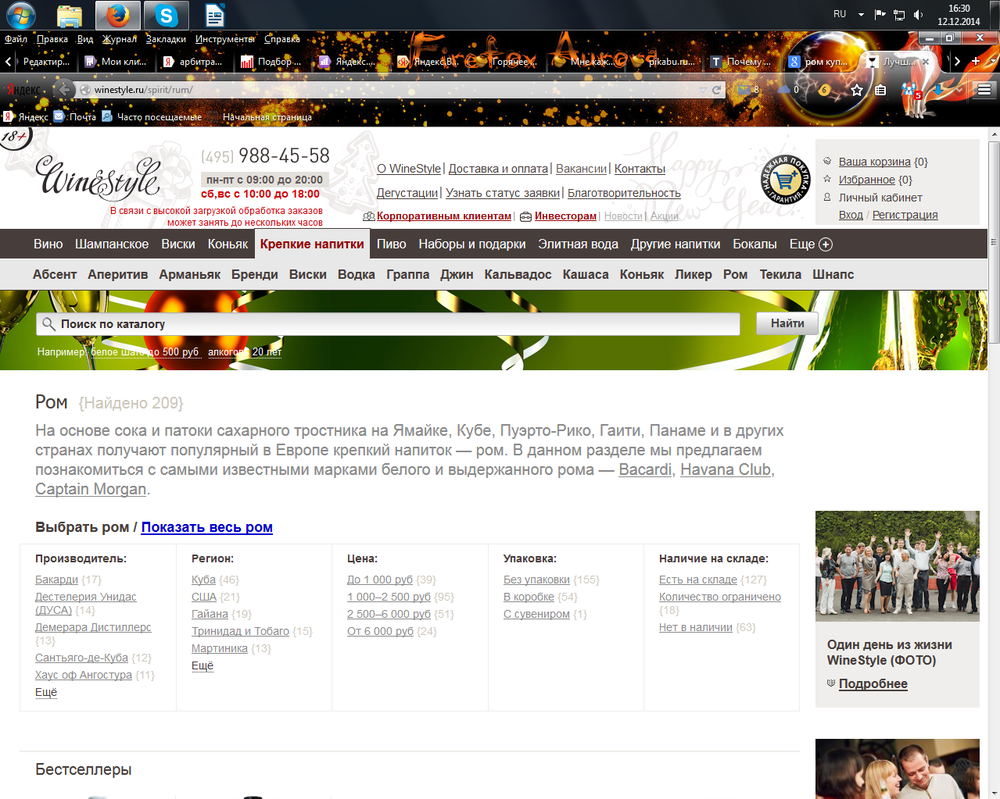The image size is (1000, 799).
Task: Expand more producers with 'Ещё'
Action: [x=46, y=693]
